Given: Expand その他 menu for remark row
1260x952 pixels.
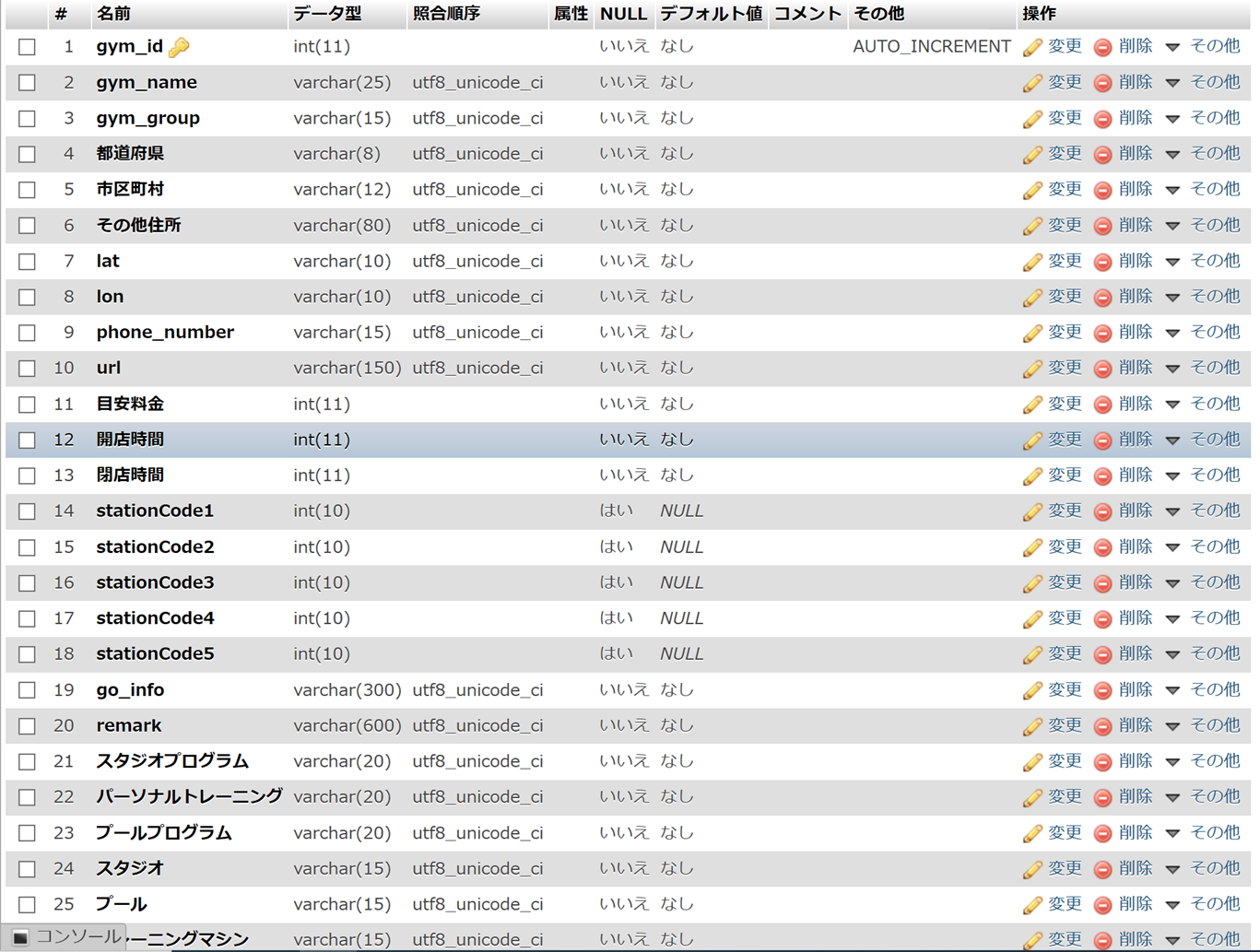Looking at the screenshot, I should (x=1203, y=725).
